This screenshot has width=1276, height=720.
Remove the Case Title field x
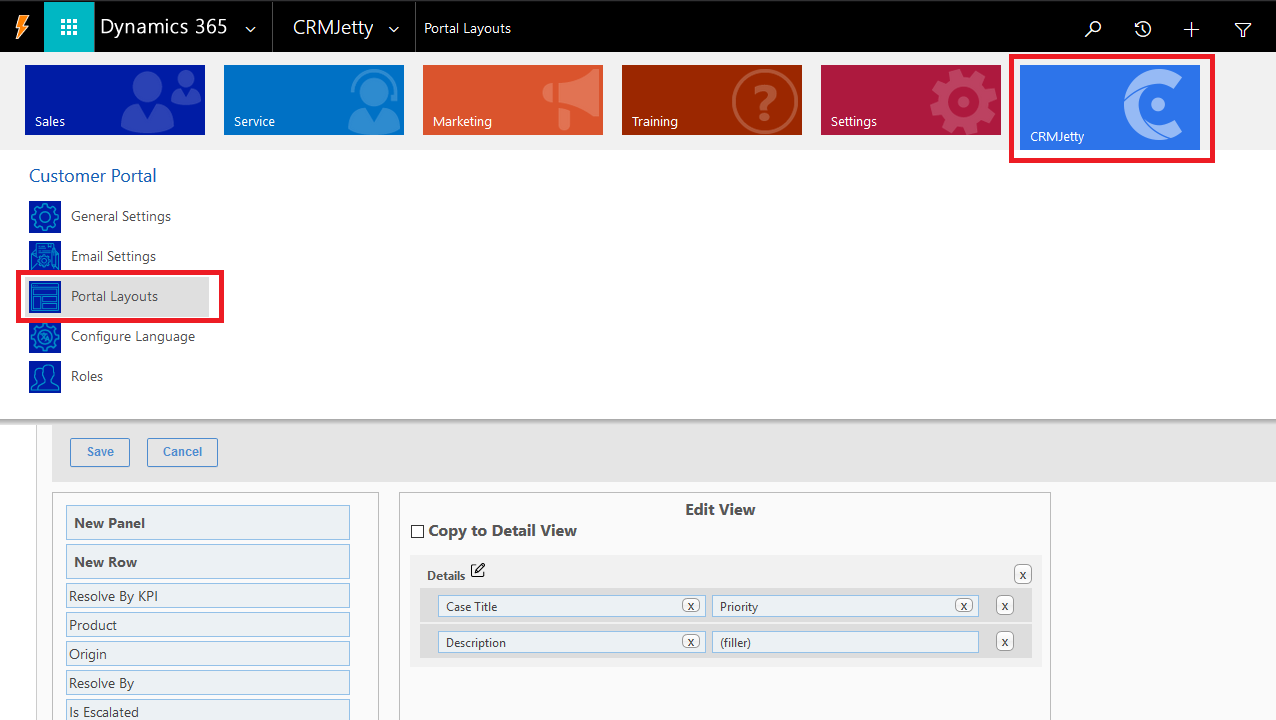tap(691, 606)
